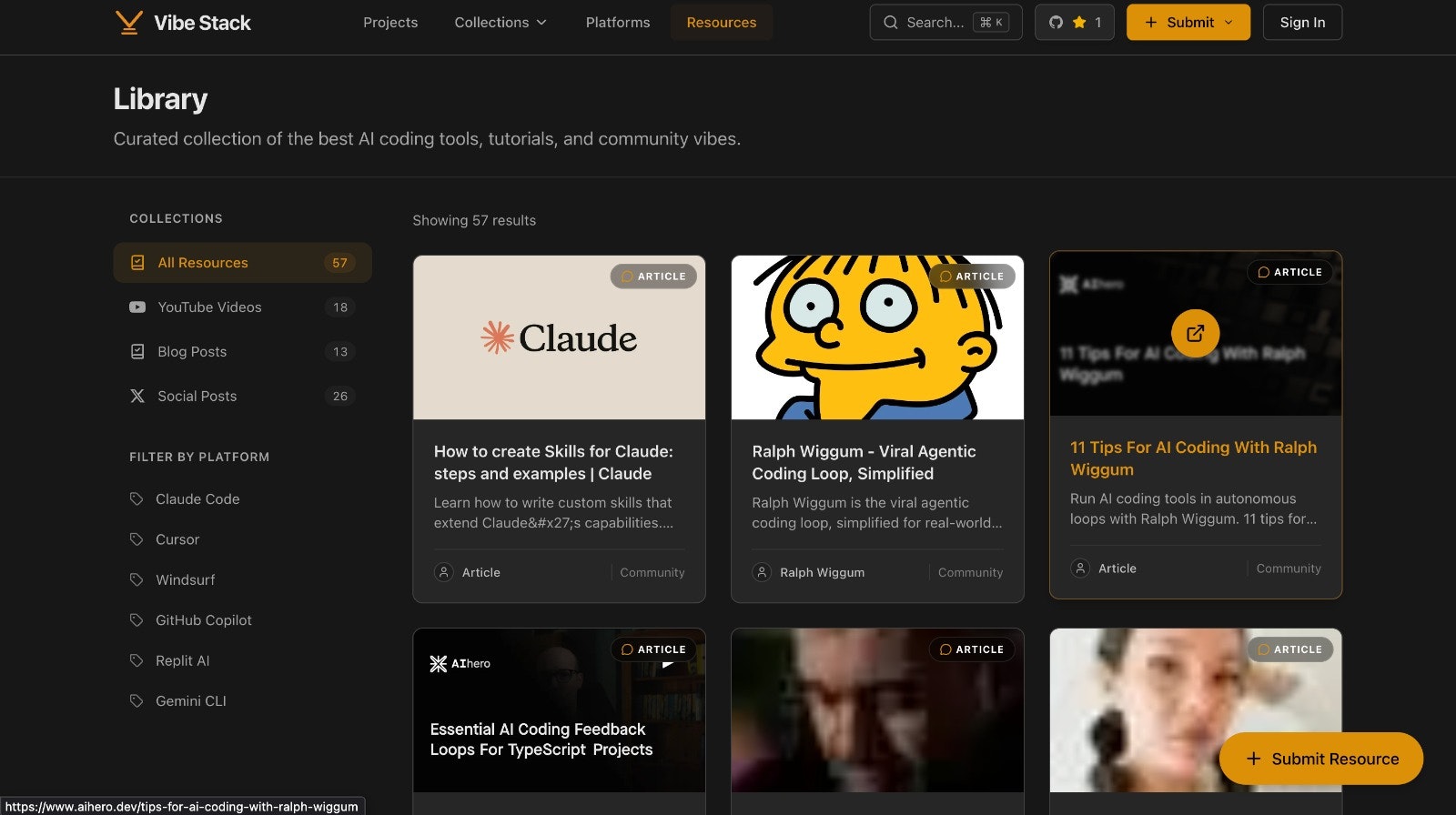
Task: Filter by YouTube Videos collection
Action: (242, 307)
